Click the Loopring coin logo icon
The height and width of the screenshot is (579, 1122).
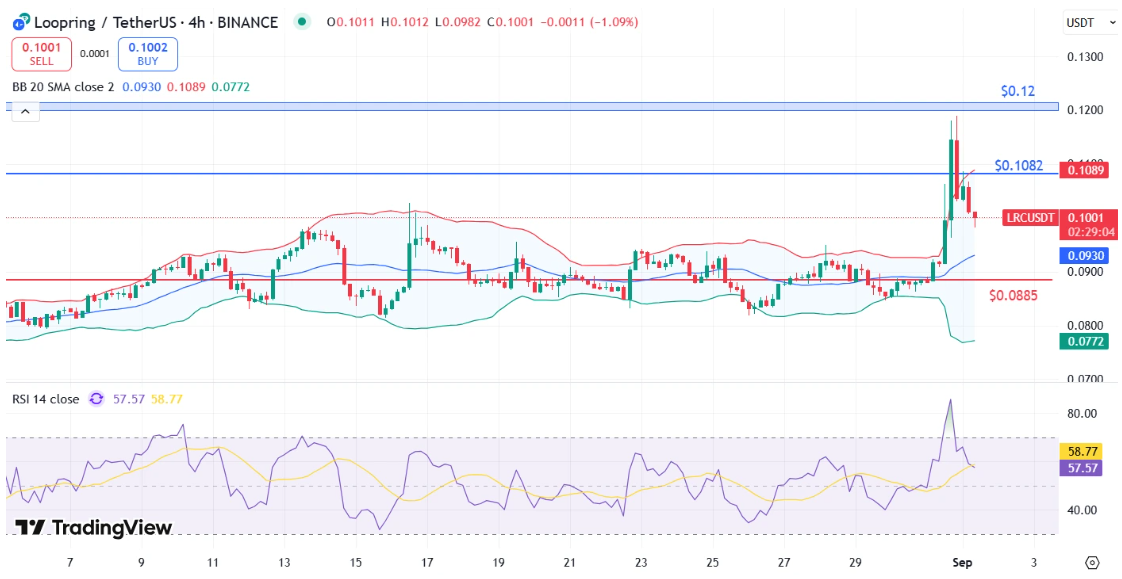[x=21, y=22]
